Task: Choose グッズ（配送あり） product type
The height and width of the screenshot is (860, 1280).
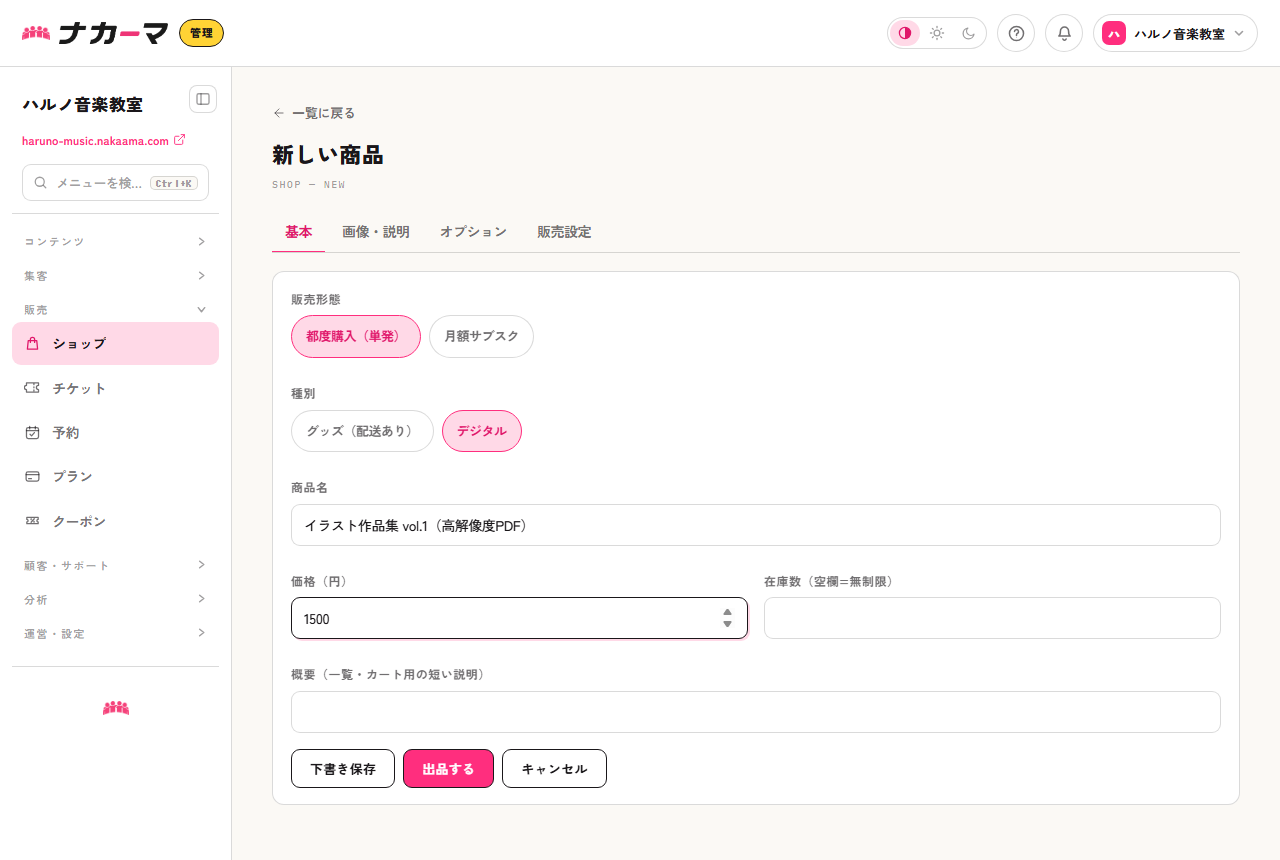Action: tap(362, 431)
